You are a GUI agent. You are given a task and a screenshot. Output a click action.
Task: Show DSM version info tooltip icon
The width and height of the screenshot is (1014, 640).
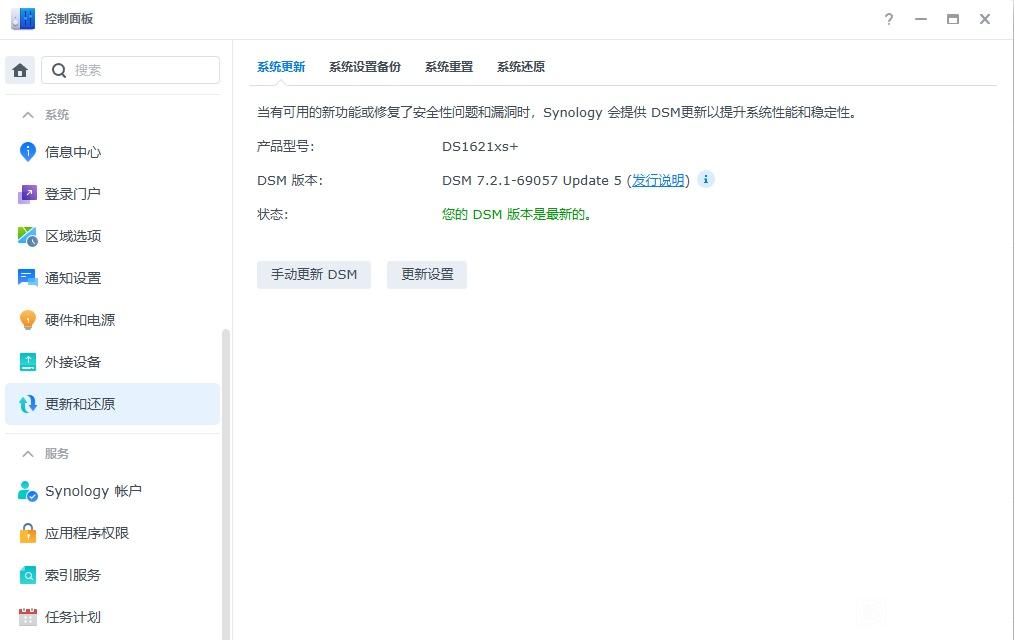pyautogui.click(x=706, y=179)
